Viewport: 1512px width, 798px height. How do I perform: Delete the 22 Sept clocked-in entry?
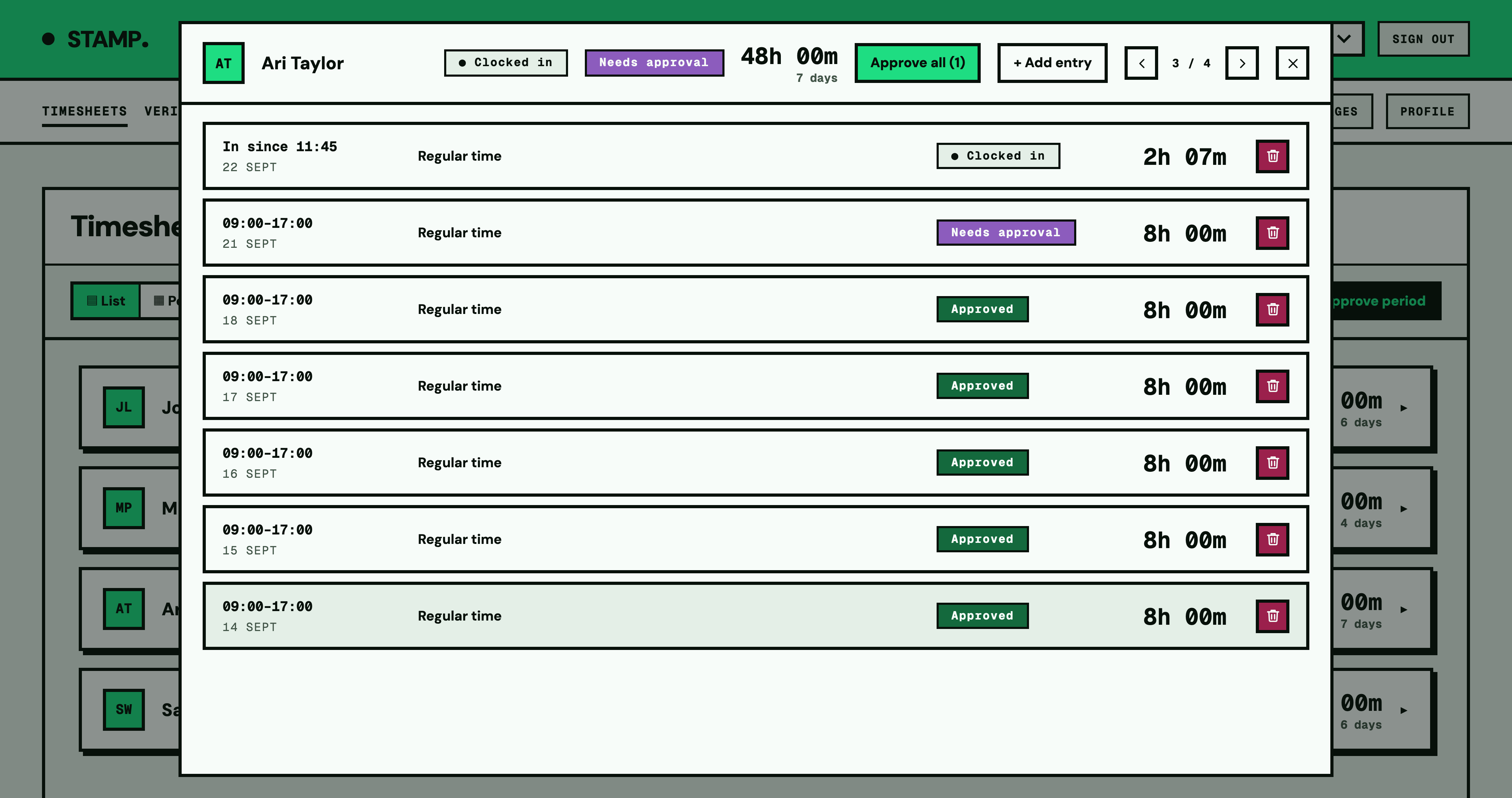(1272, 156)
